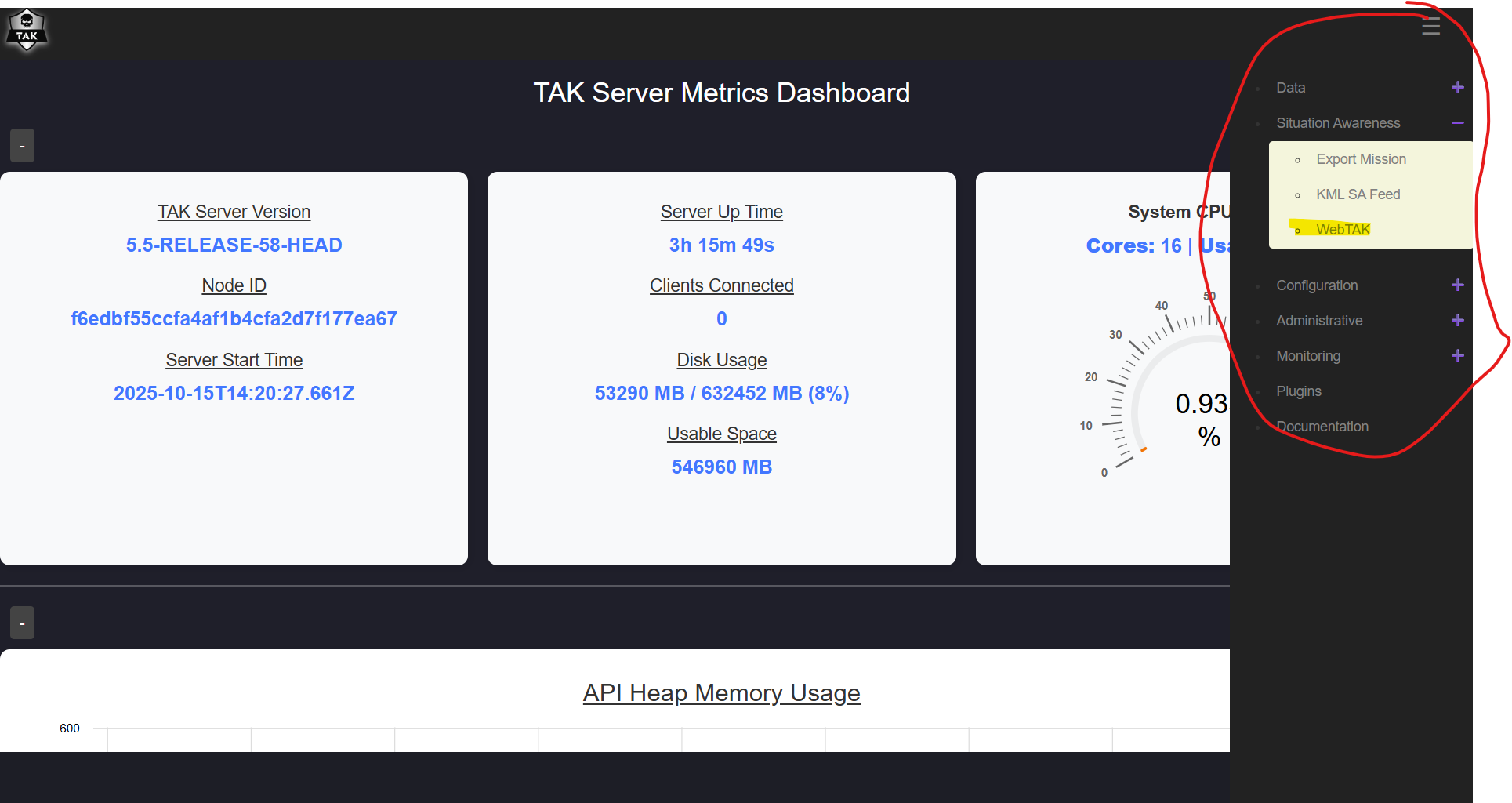Click the TAK shield logo icon
The height and width of the screenshot is (803, 1512).
27,31
